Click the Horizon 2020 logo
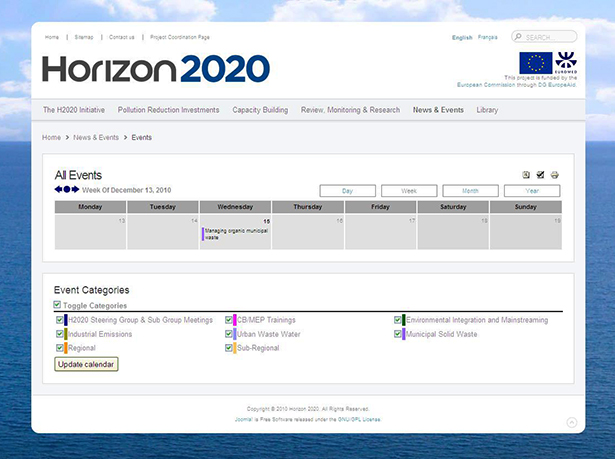615x459 pixels. pos(156,69)
